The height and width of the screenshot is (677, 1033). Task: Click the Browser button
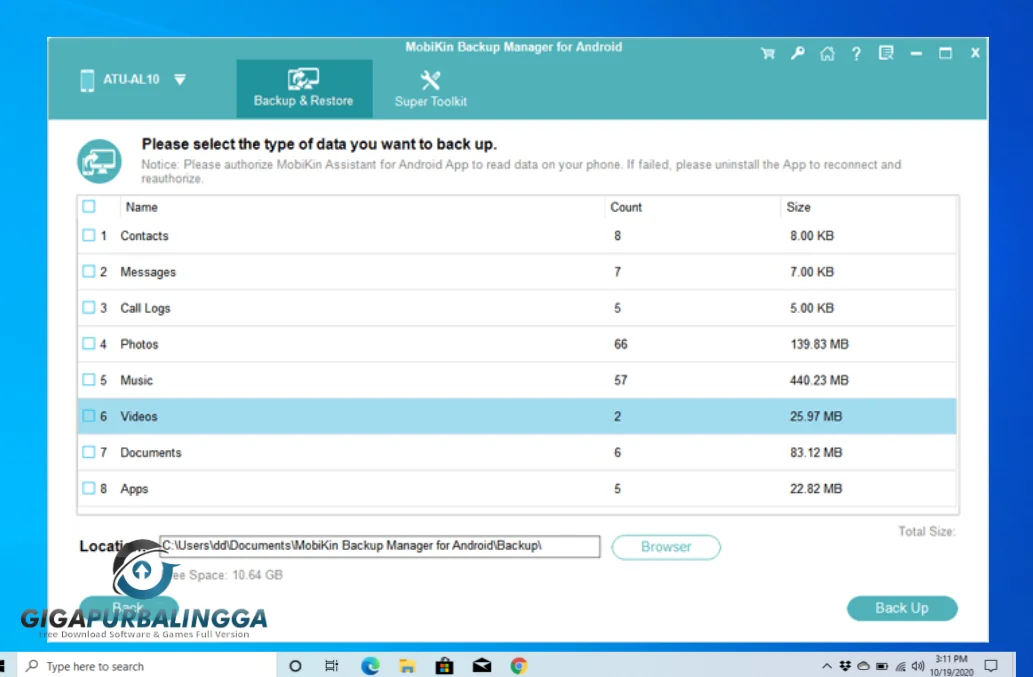pos(666,547)
